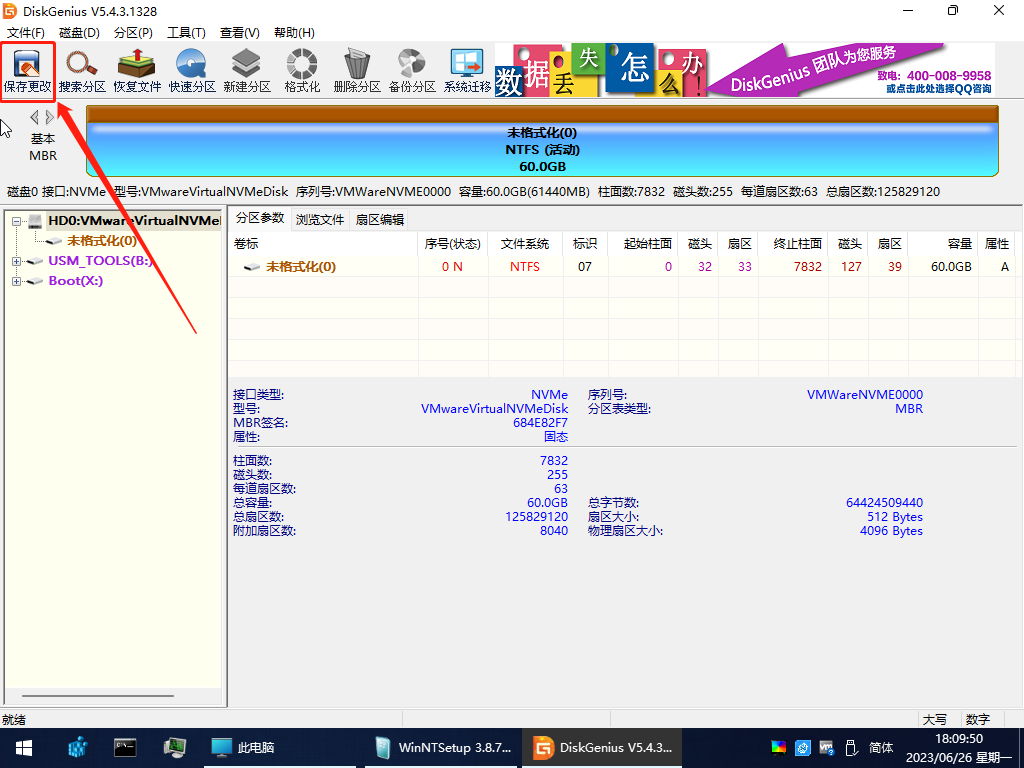
Task: Expand USM_TOOLS(B:) tree node
Action: 16,261
